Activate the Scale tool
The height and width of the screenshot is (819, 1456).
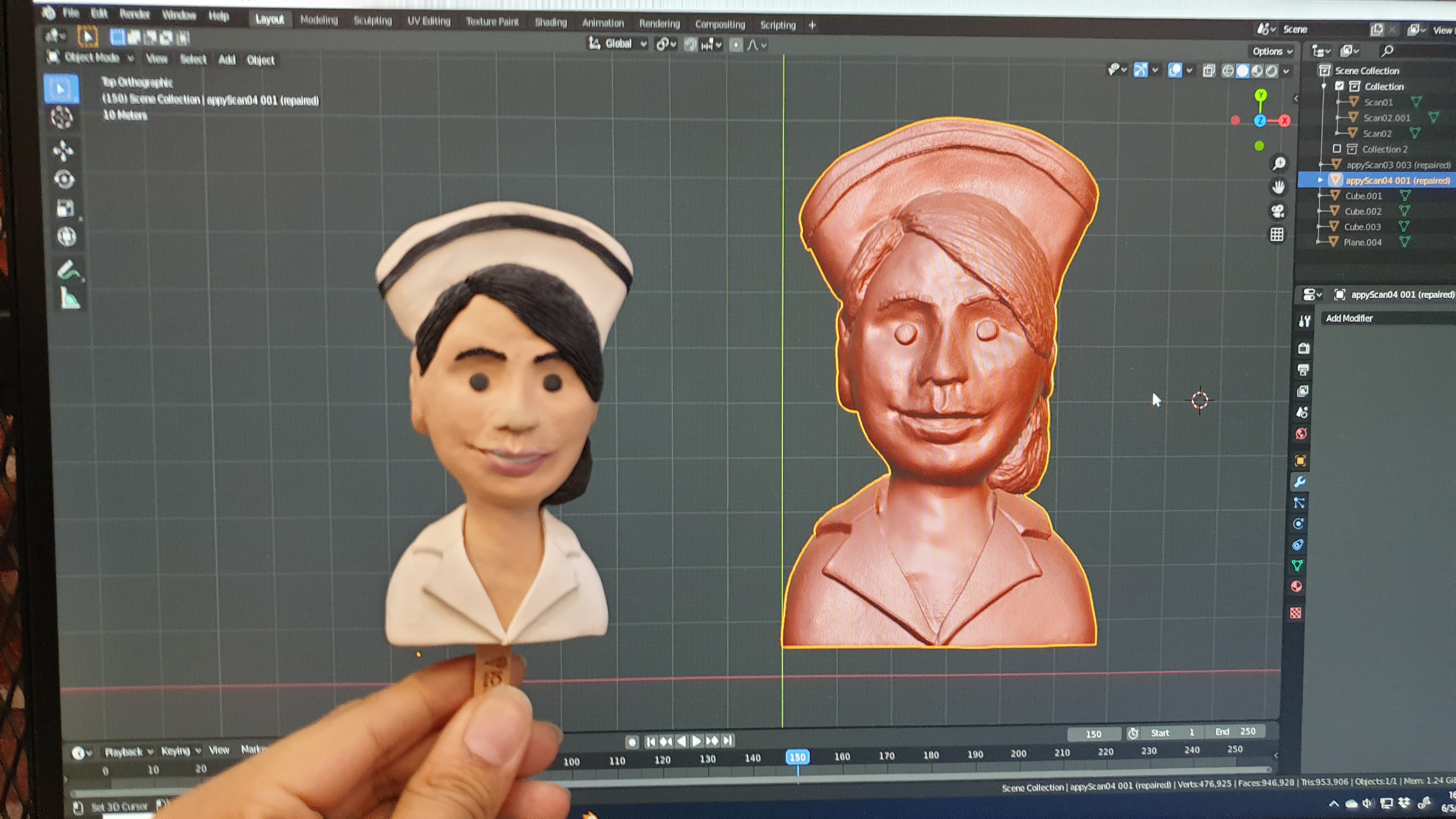coord(65,208)
